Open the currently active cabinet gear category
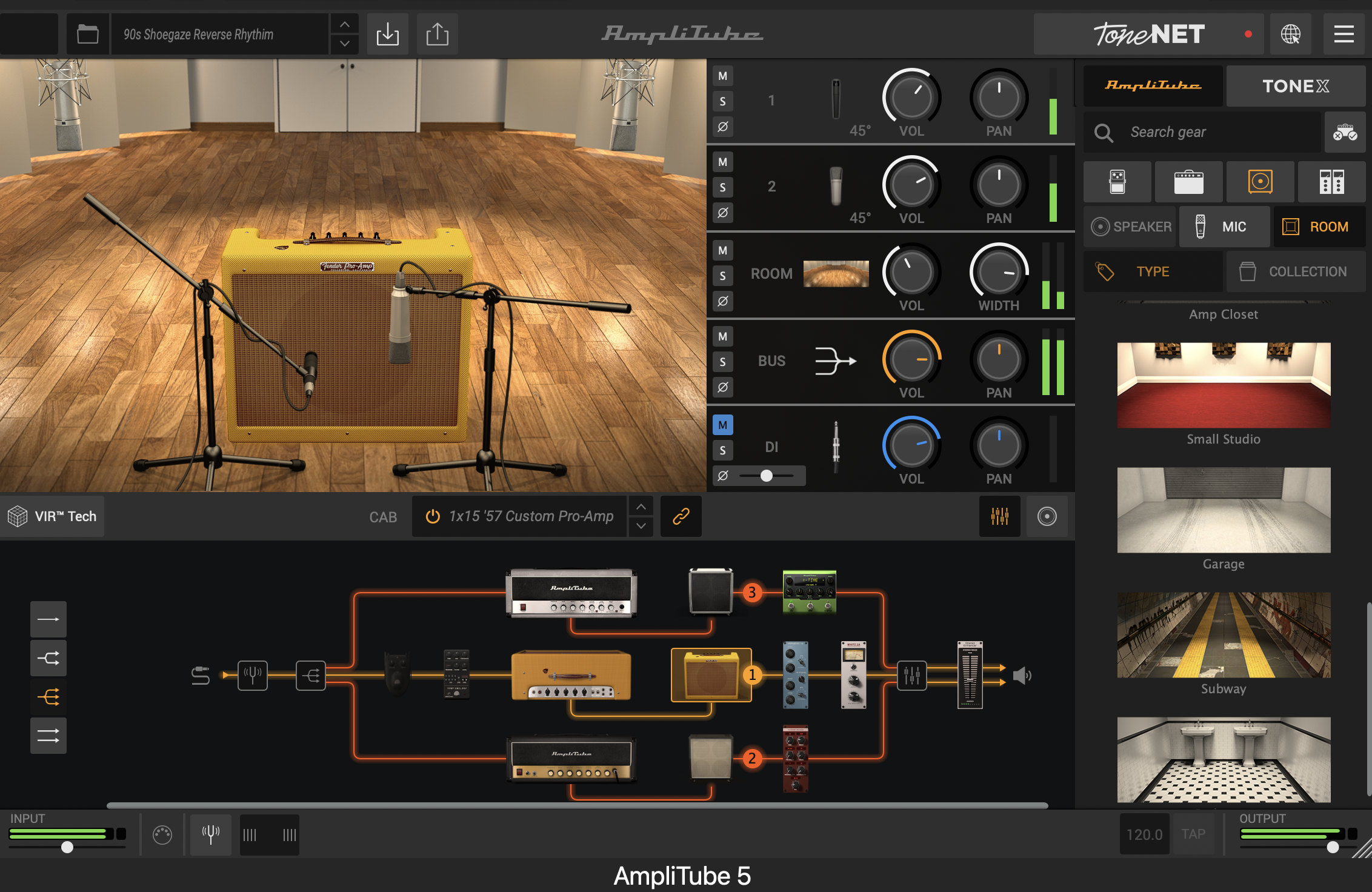 pos(1260,182)
